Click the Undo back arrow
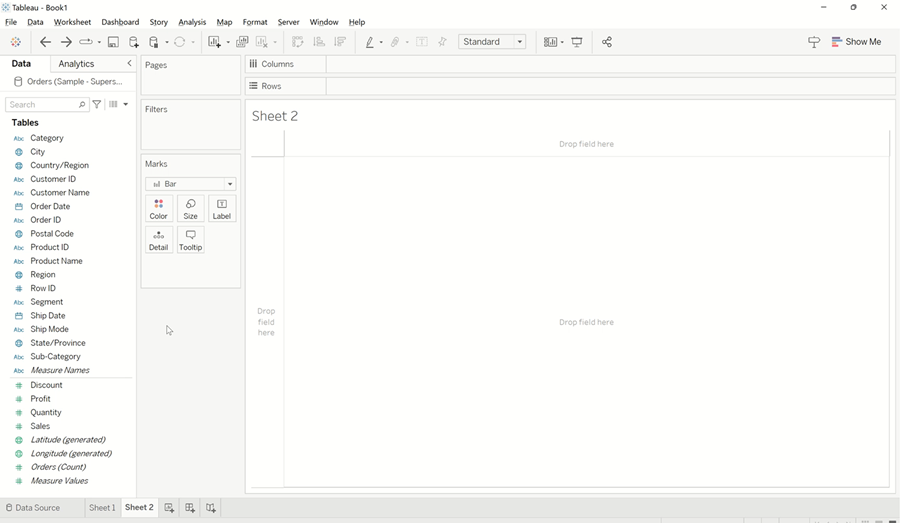The width and height of the screenshot is (900, 523). [45, 42]
